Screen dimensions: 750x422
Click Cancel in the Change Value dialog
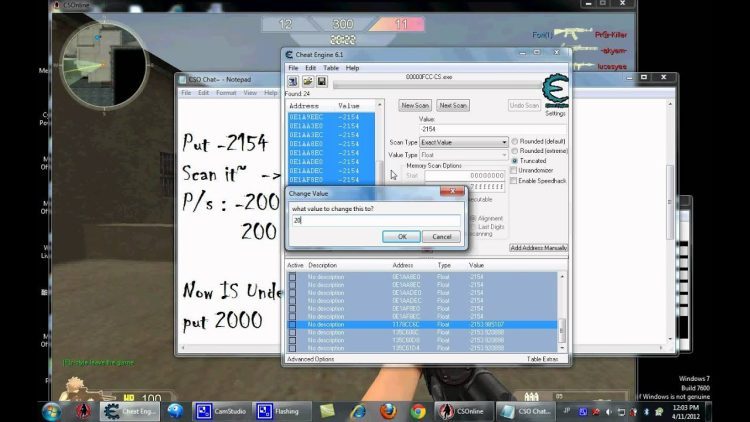[x=441, y=237]
